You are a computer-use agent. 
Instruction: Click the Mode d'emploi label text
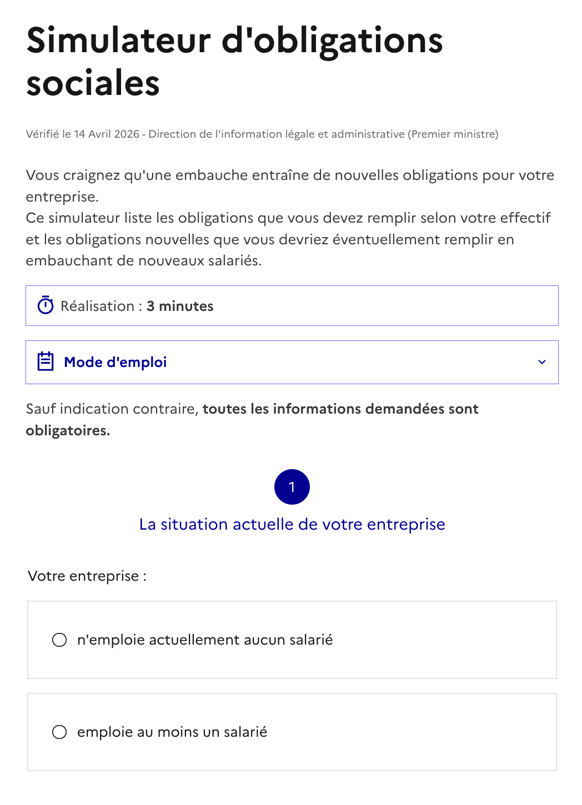click(113, 362)
